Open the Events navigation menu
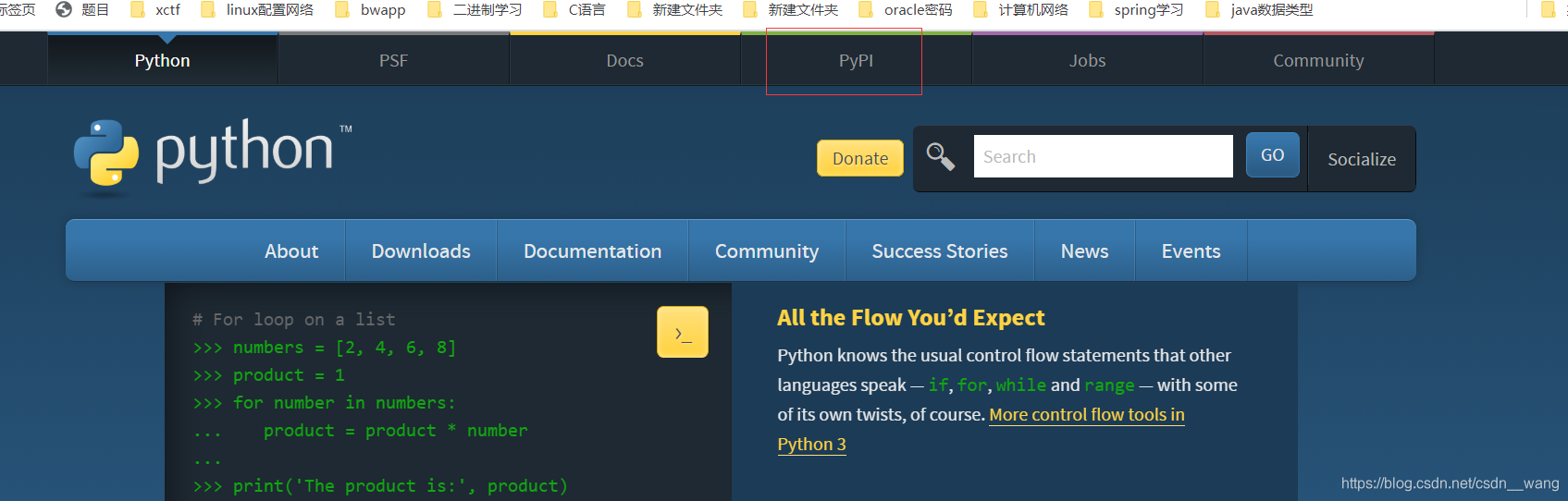1568x501 pixels. tap(1191, 250)
